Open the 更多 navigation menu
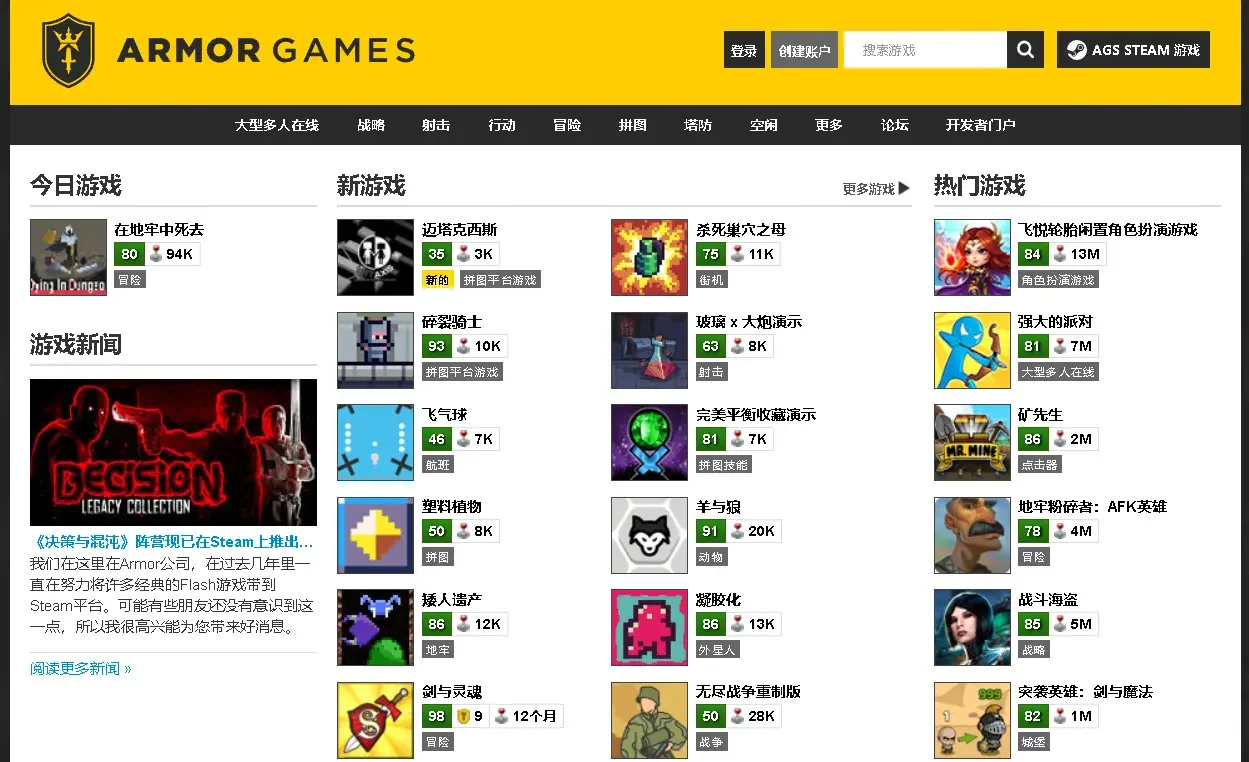Image resolution: width=1249 pixels, height=762 pixels. [x=829, y=125]
